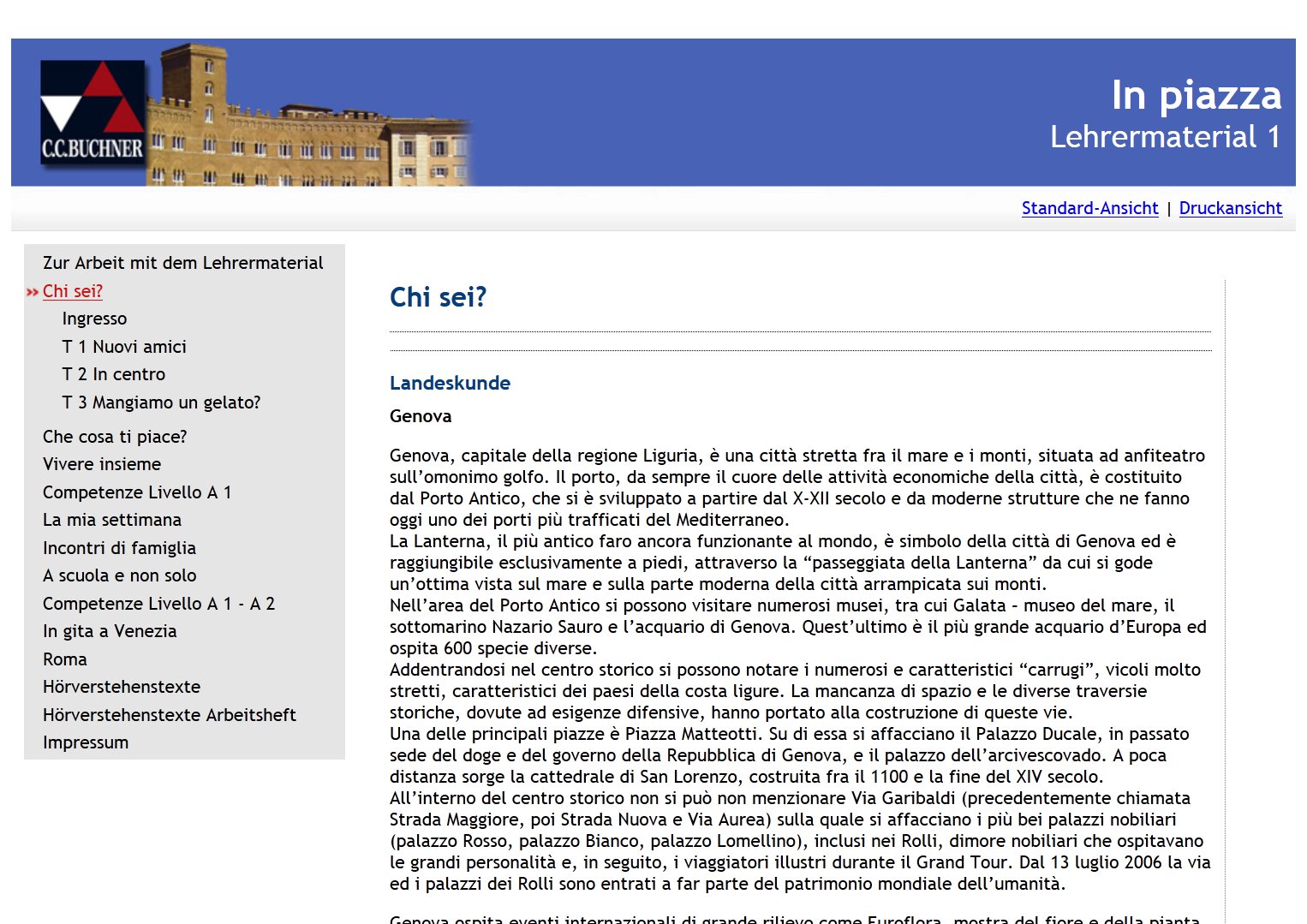
Task: Select T 3 Mangiamo un gelato?
Action: [161, 402]
